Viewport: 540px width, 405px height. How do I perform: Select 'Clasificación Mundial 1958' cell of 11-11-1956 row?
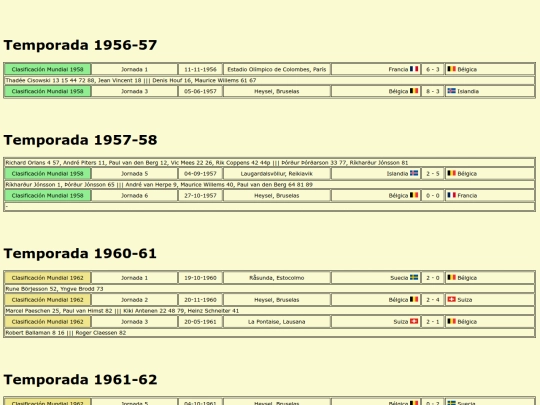(48, 69)
